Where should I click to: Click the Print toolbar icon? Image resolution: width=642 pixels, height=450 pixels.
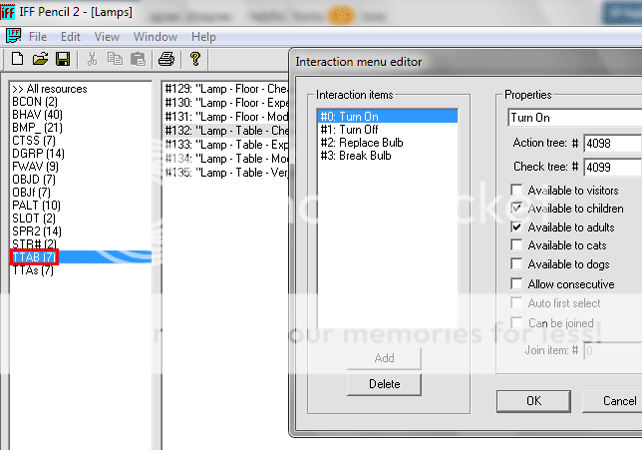coord(166,60)
